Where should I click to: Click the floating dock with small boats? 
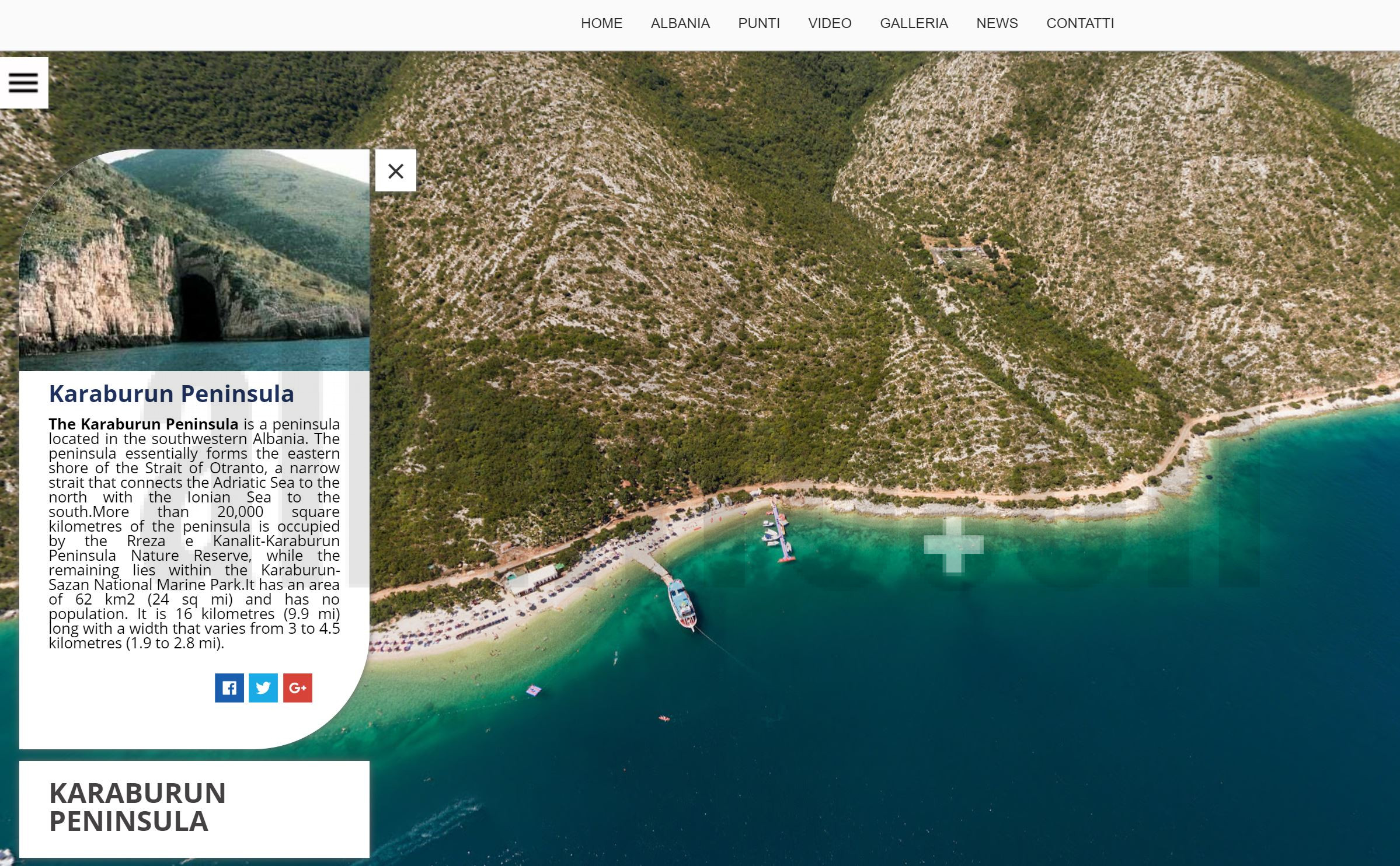780,532
